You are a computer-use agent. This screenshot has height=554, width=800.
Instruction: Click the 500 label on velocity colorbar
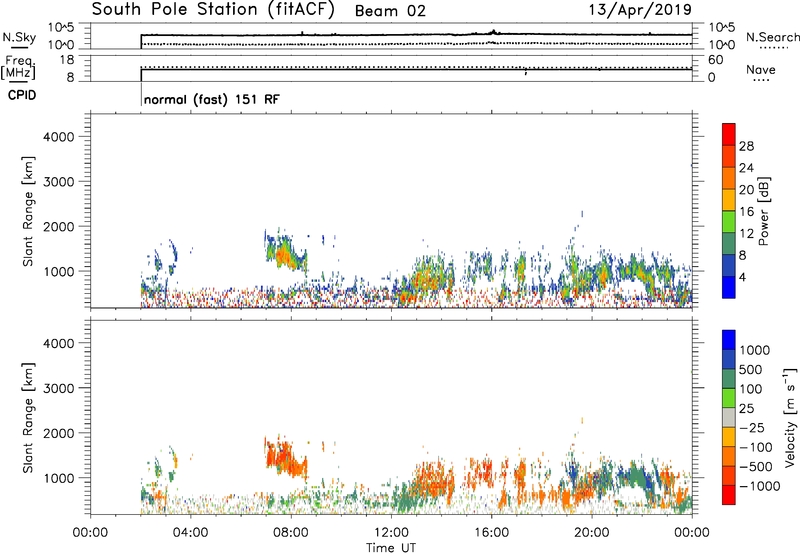tap(751, 370)
